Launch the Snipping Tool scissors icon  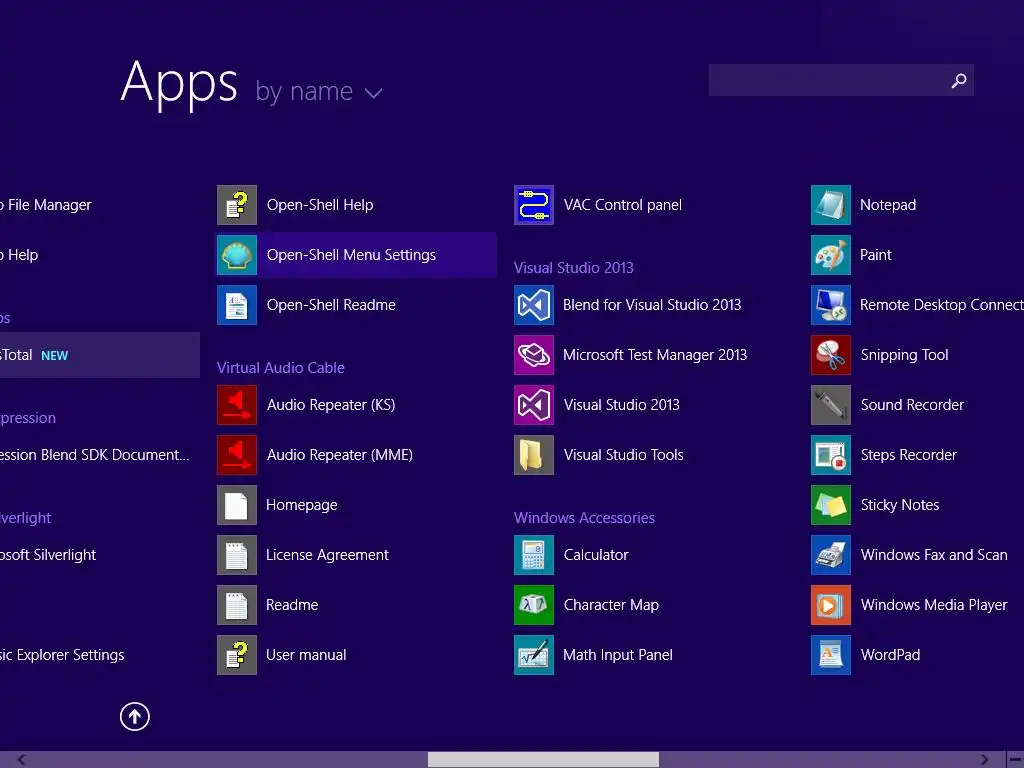coord(831,355)
